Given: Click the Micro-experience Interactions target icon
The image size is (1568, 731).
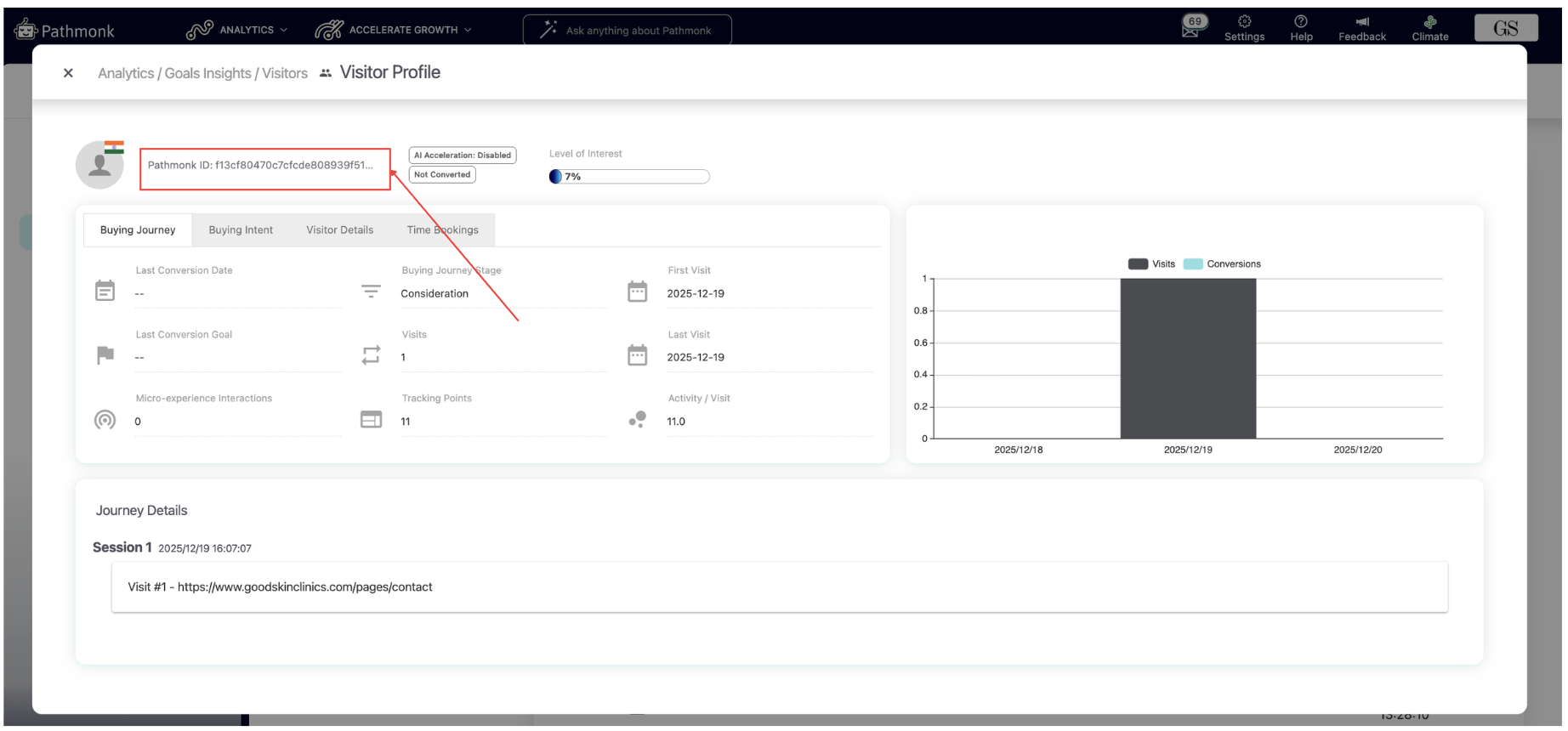Looking at the screenshot, I should [105, 419].
